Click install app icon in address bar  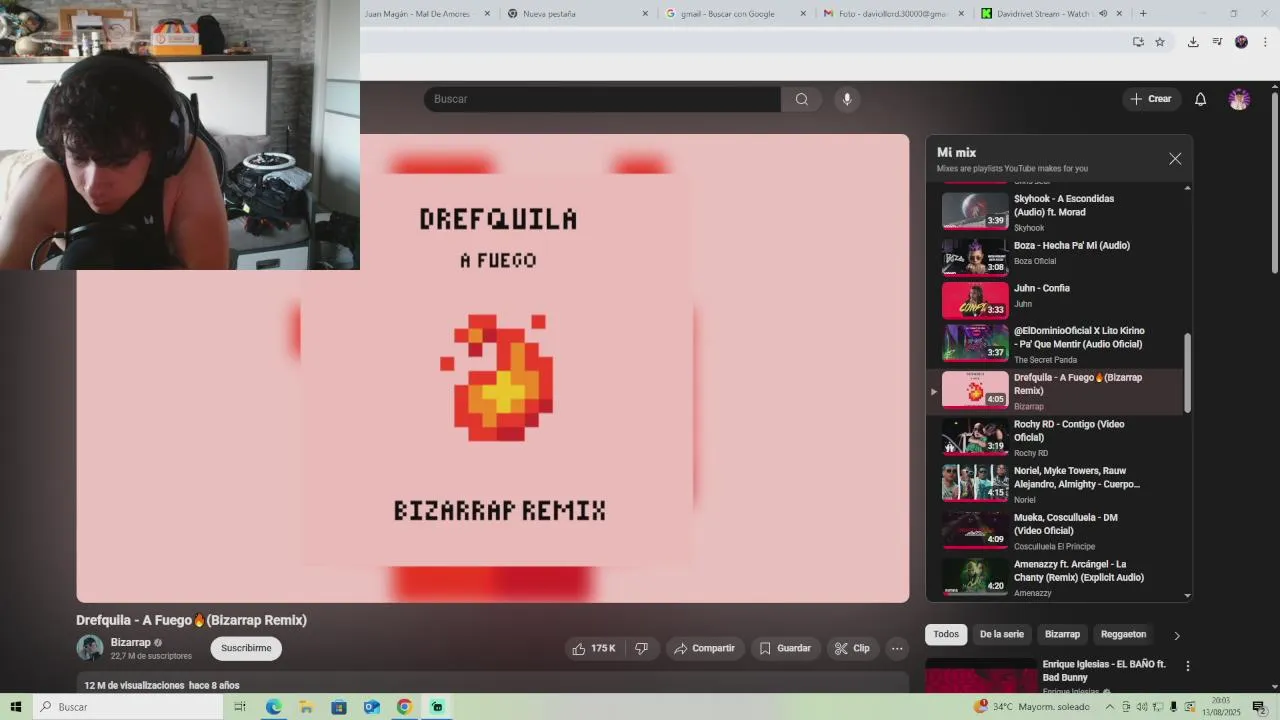[x=1138, y=42]
